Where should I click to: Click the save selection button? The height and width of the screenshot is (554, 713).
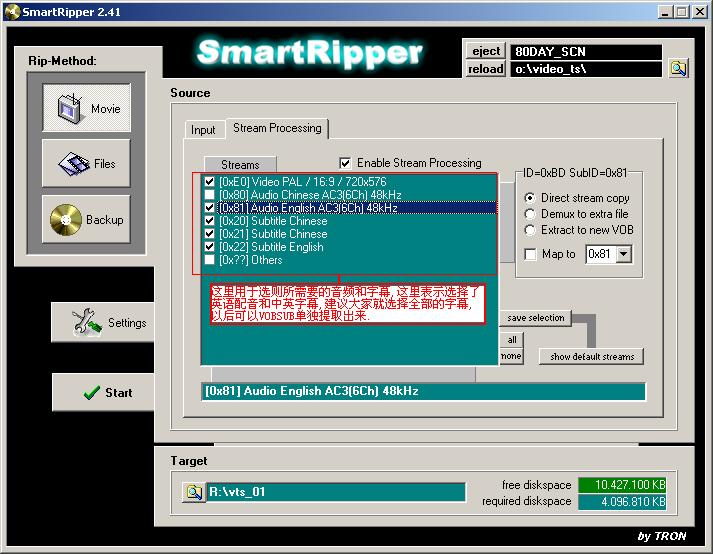tap(536, 318)
